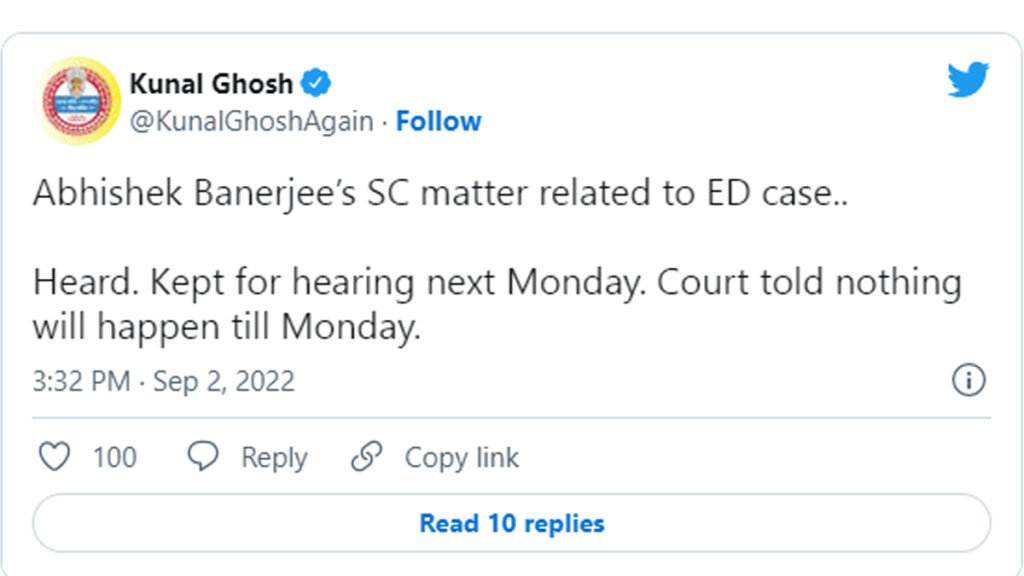This screenshot has height=576, width=1024.
Task: Click the heart like icon
Action: click(x=54, y=457)
